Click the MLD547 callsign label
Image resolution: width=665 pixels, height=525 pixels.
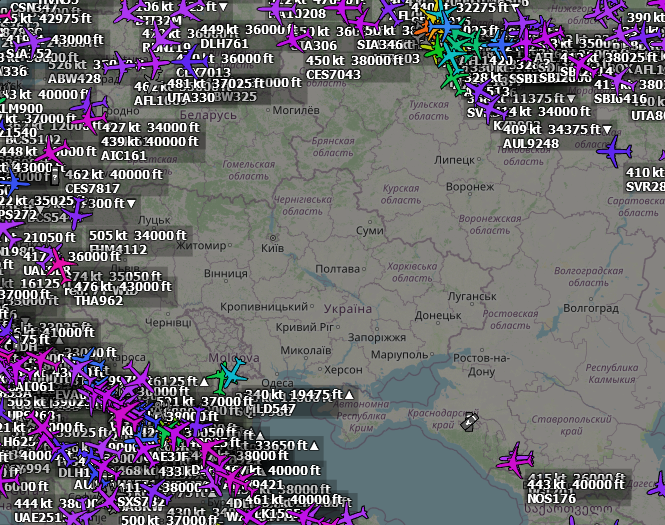[x=270, y=409]
